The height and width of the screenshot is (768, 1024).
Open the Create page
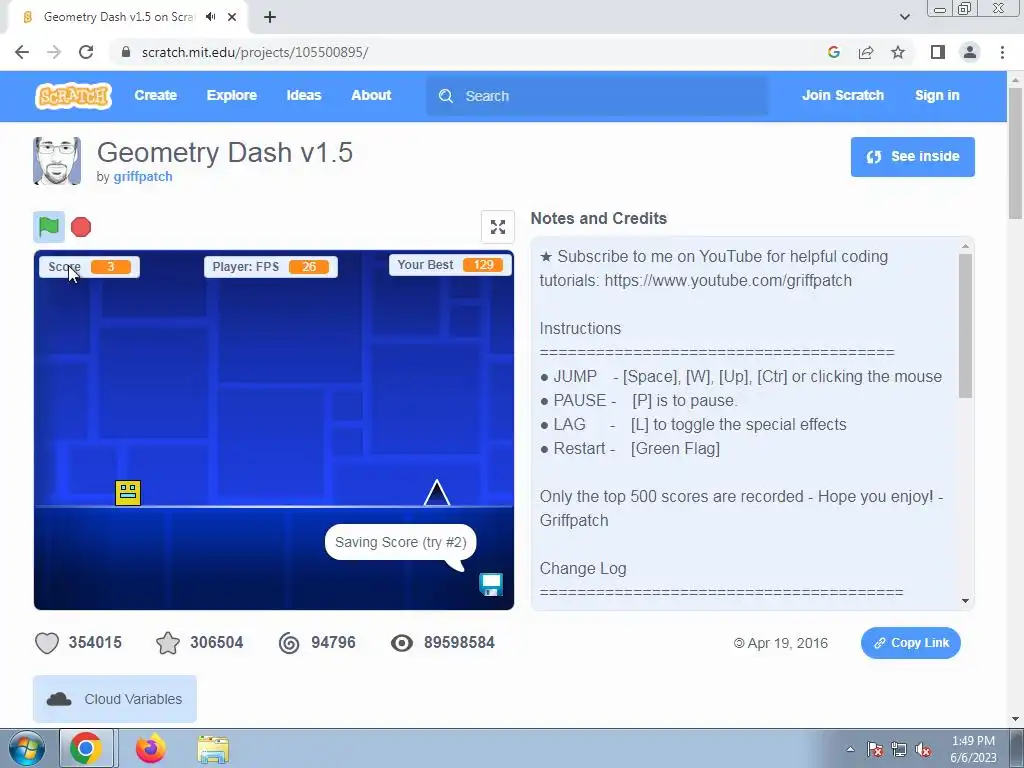click(155, 95)
